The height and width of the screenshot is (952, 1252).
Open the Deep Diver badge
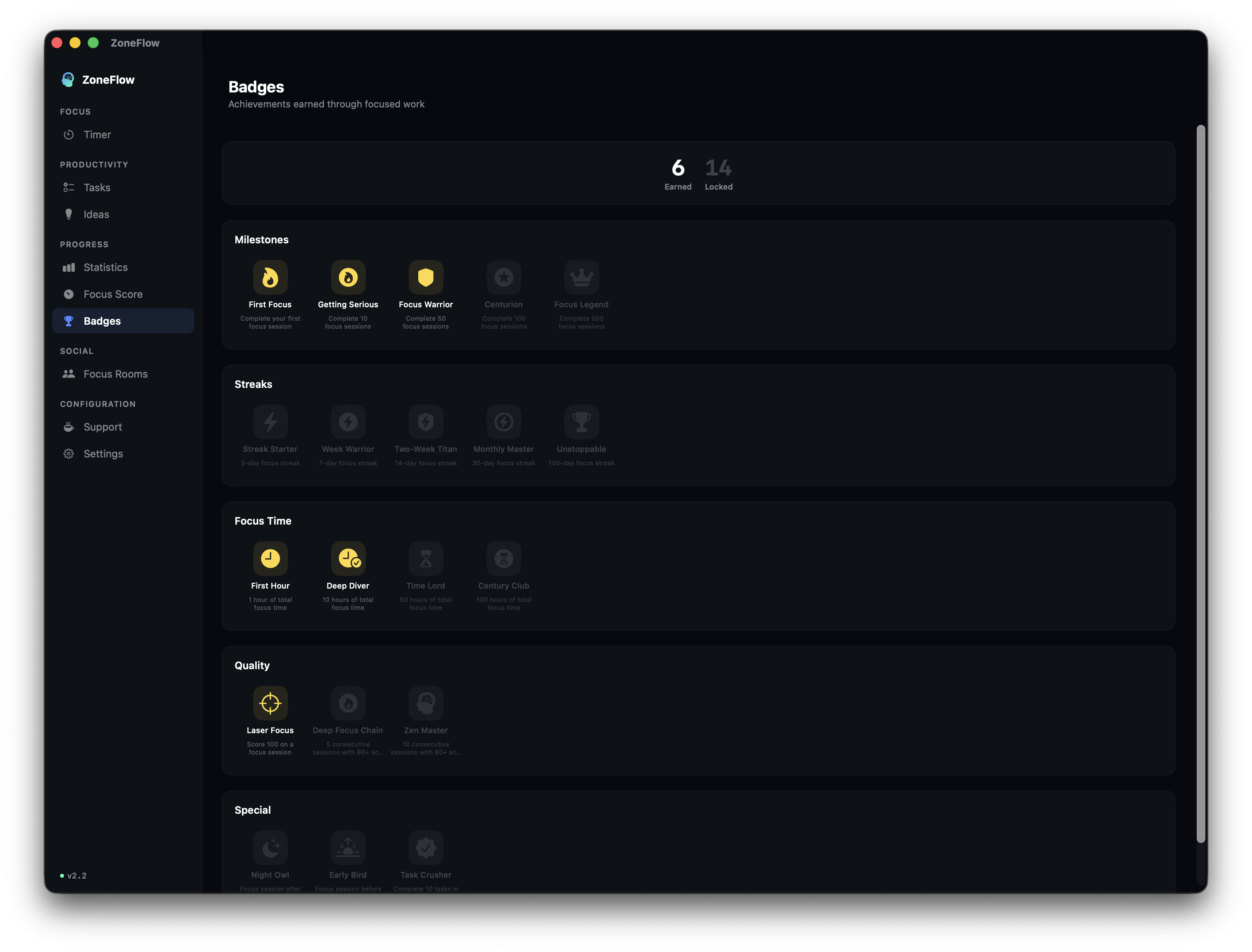click(x=348, y=559)
